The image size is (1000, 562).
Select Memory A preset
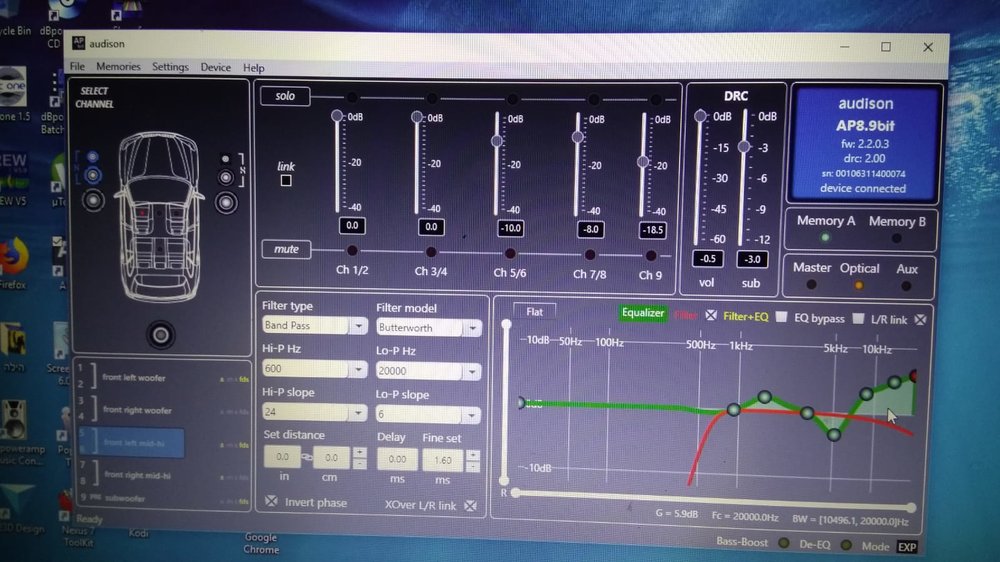(x=825, y=237)
